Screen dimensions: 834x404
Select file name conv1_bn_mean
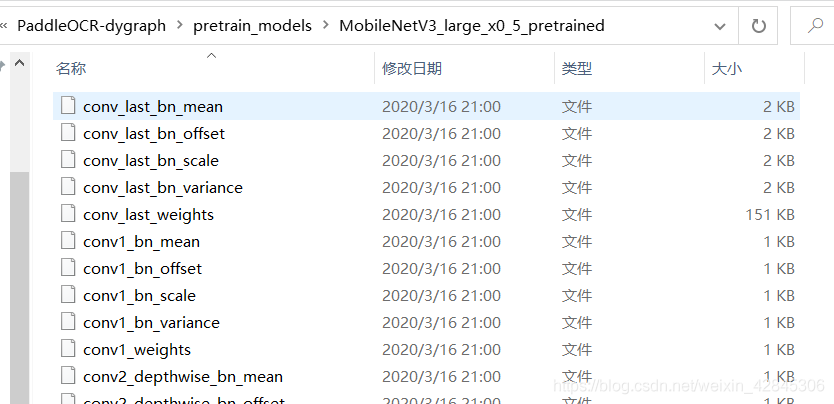tap(141, 241)
